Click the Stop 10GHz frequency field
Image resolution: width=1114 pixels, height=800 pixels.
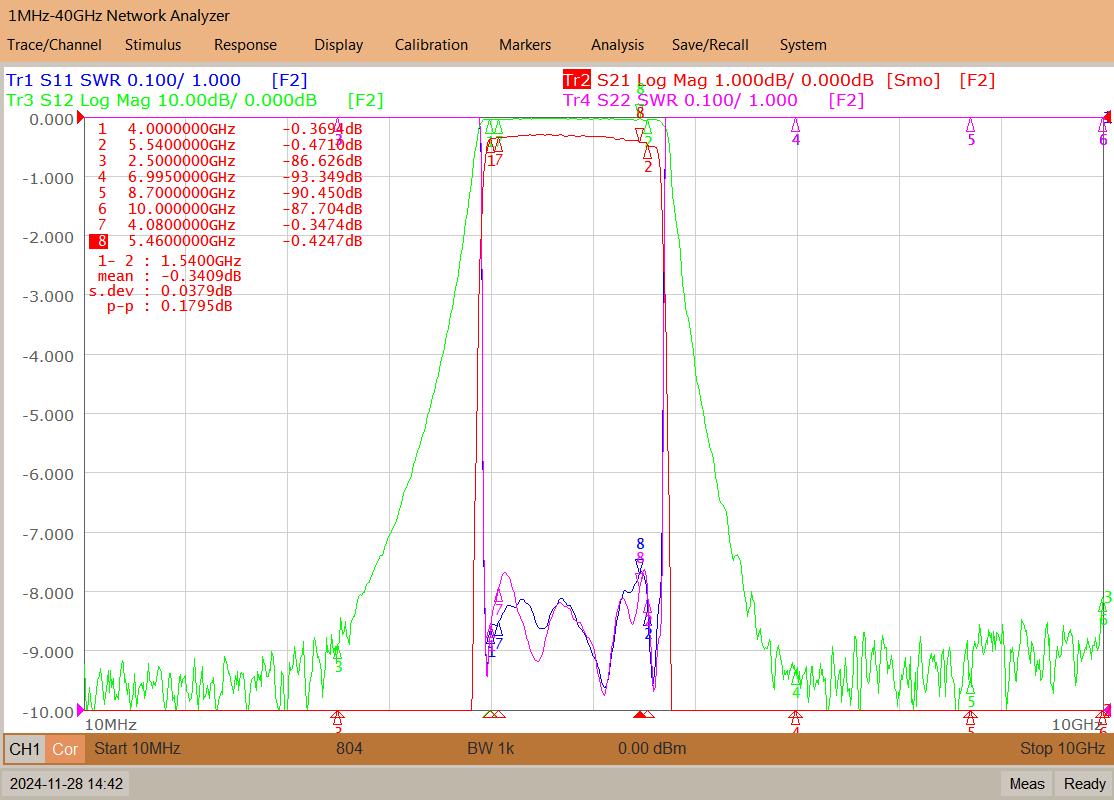[x=1062, y=748]
